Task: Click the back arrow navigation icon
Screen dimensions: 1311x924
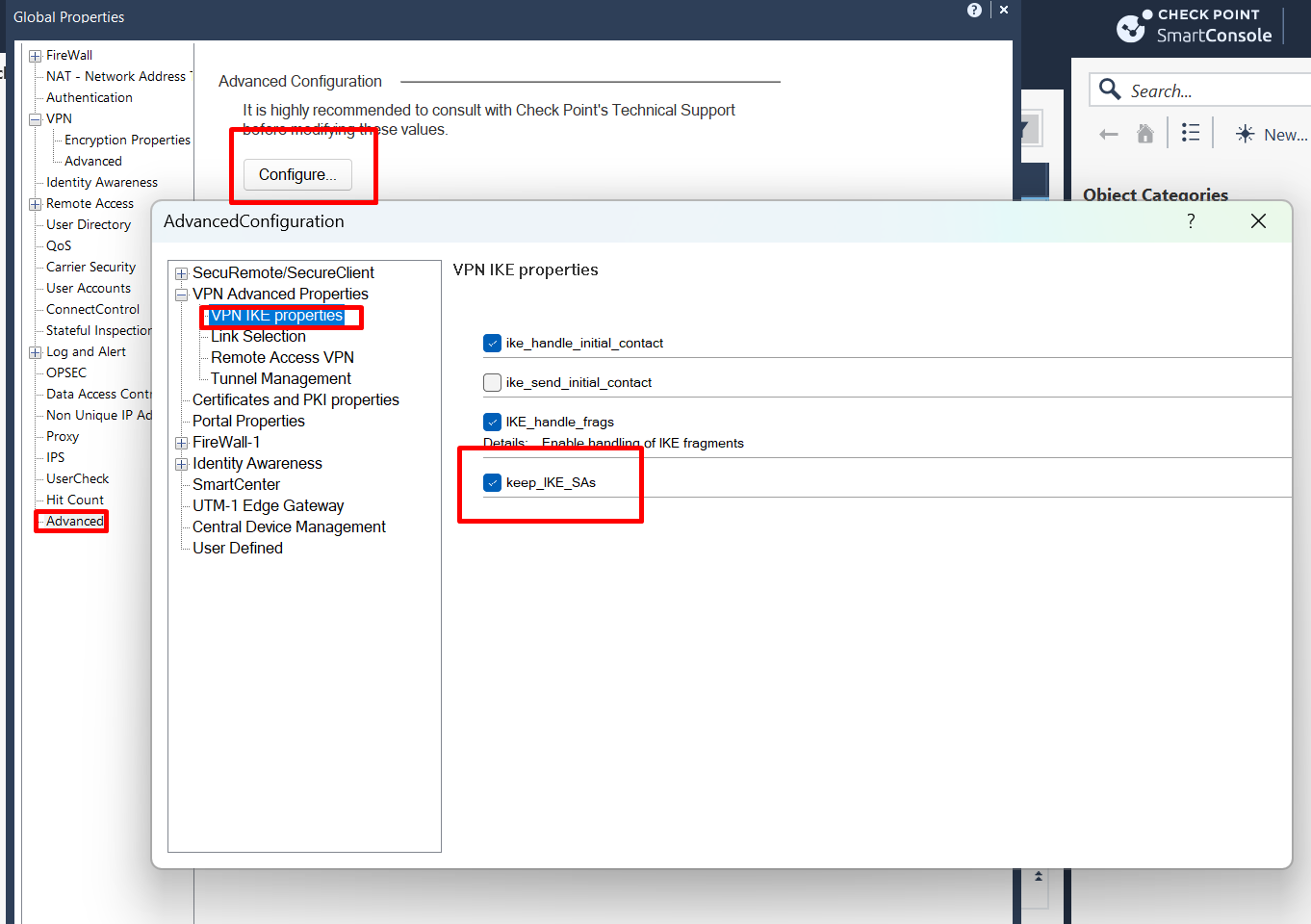Action: click(x=1109, y=135)
